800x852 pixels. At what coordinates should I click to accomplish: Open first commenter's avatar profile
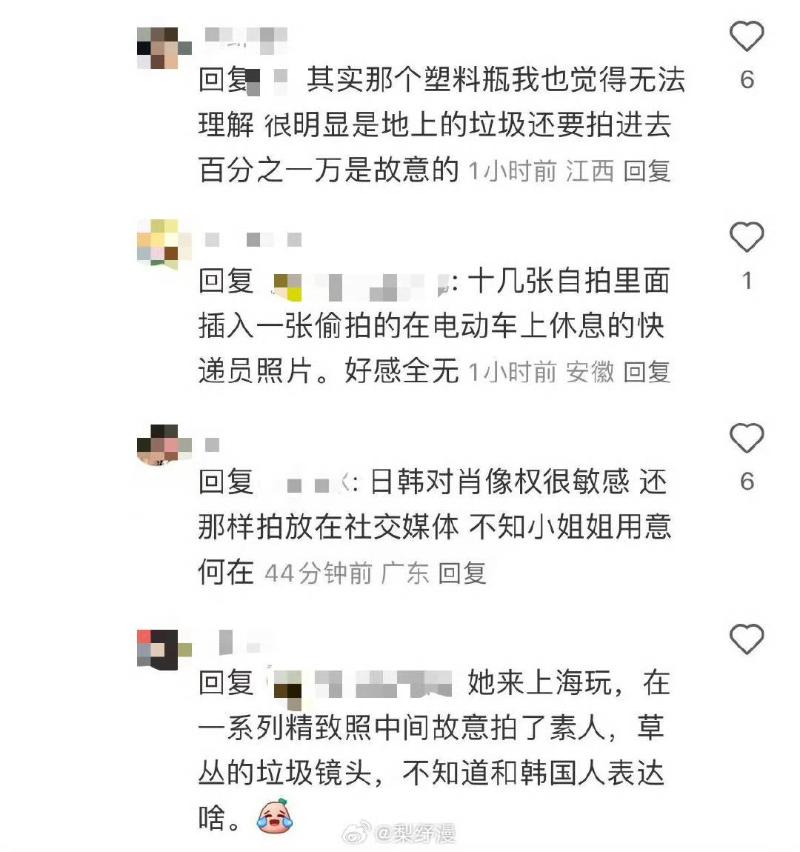[x=164, y=48]
